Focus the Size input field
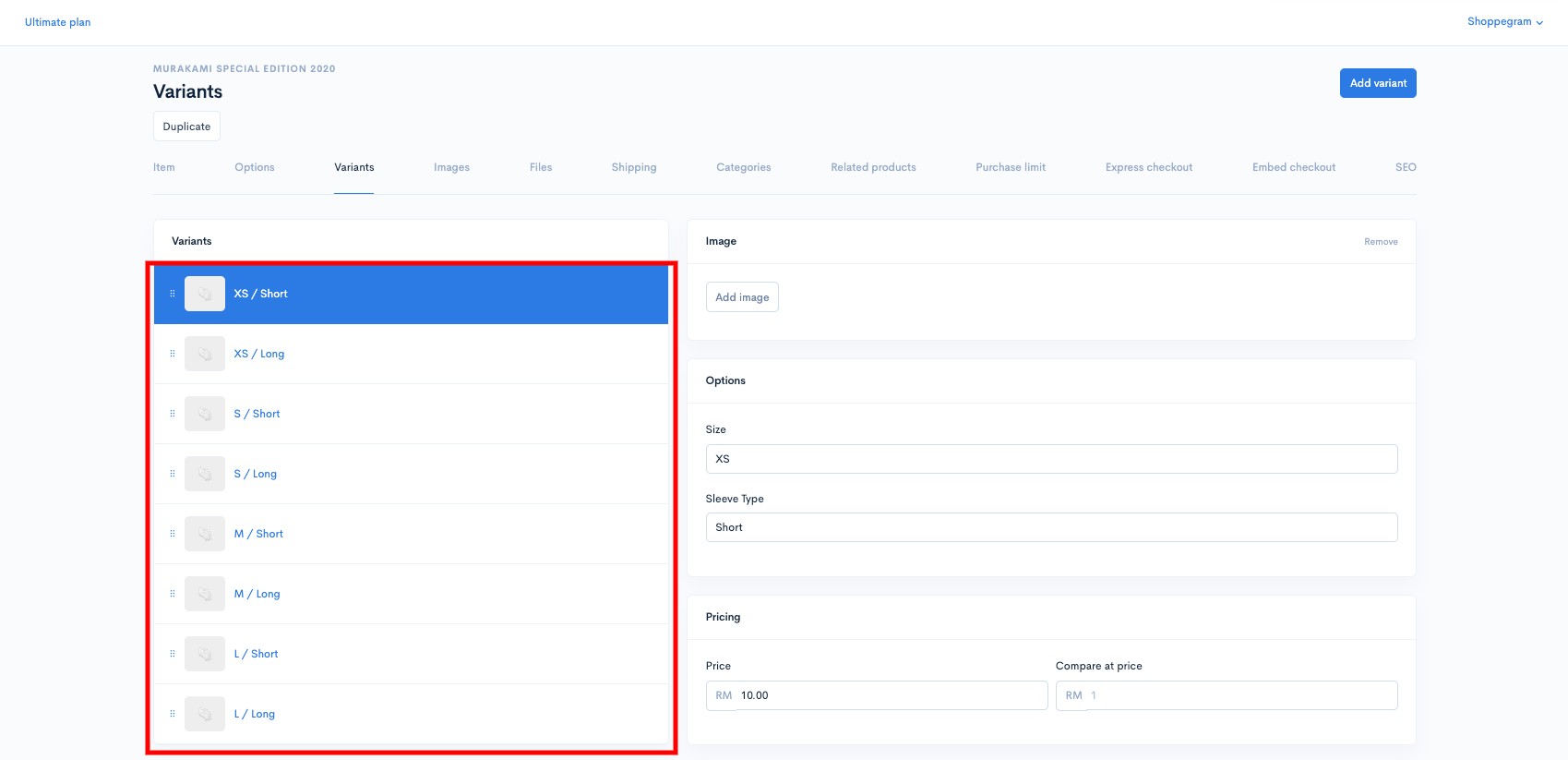The height and width of the screenshot is (760, 1568). coord(1051,459)
